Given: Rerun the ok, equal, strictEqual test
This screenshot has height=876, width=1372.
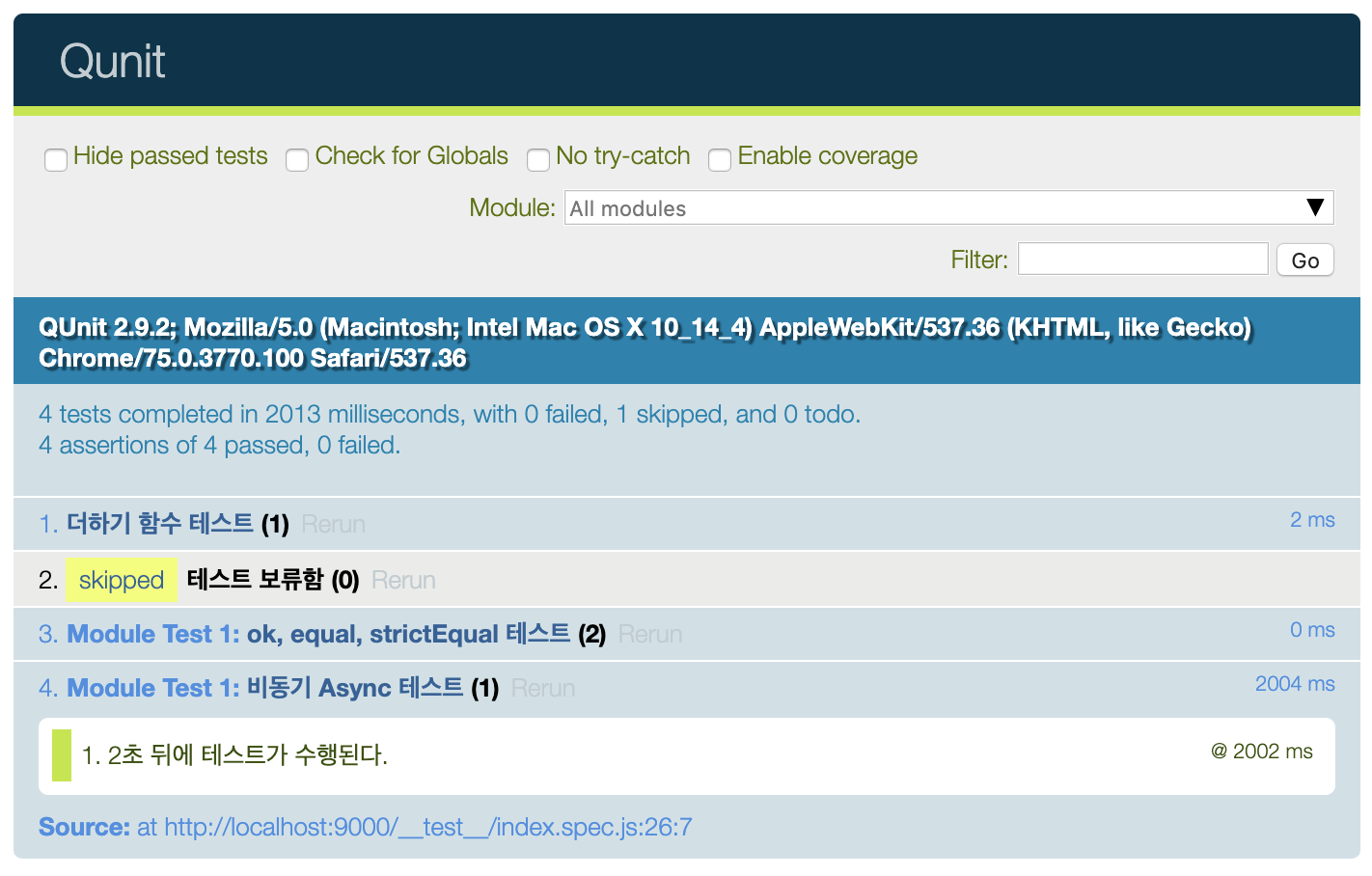Looking at the screenshot, I should [649, 634].
